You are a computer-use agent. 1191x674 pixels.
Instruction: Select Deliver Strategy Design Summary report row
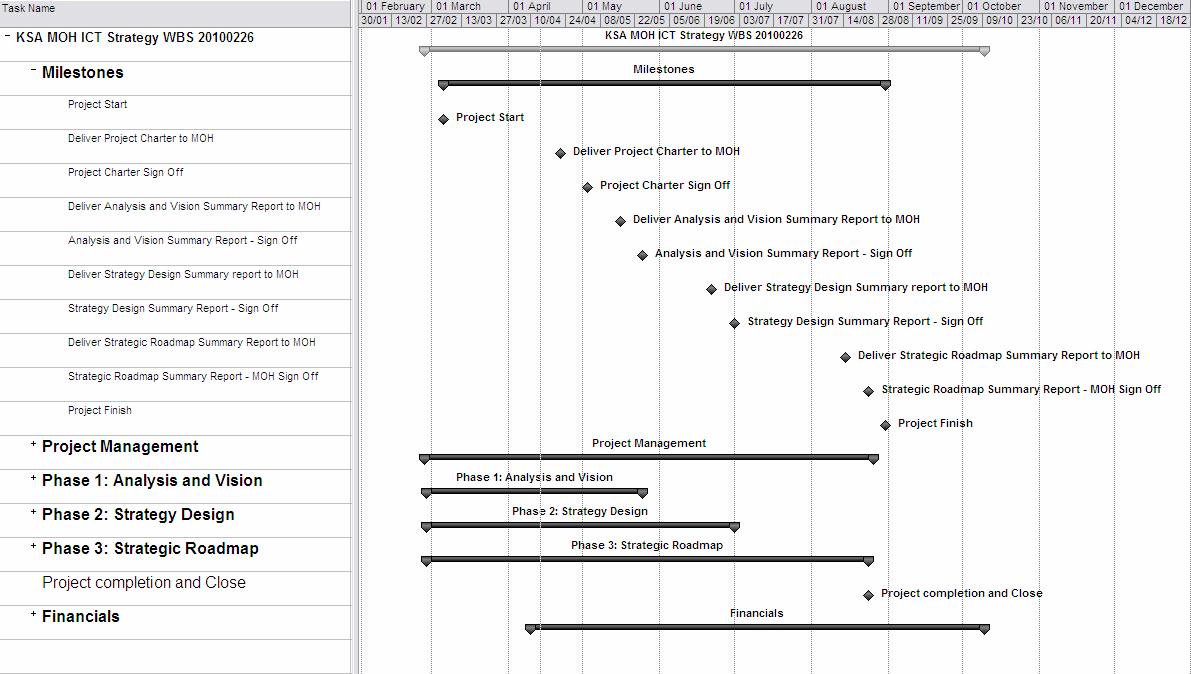pyautogui.click(x=175, y=283)
